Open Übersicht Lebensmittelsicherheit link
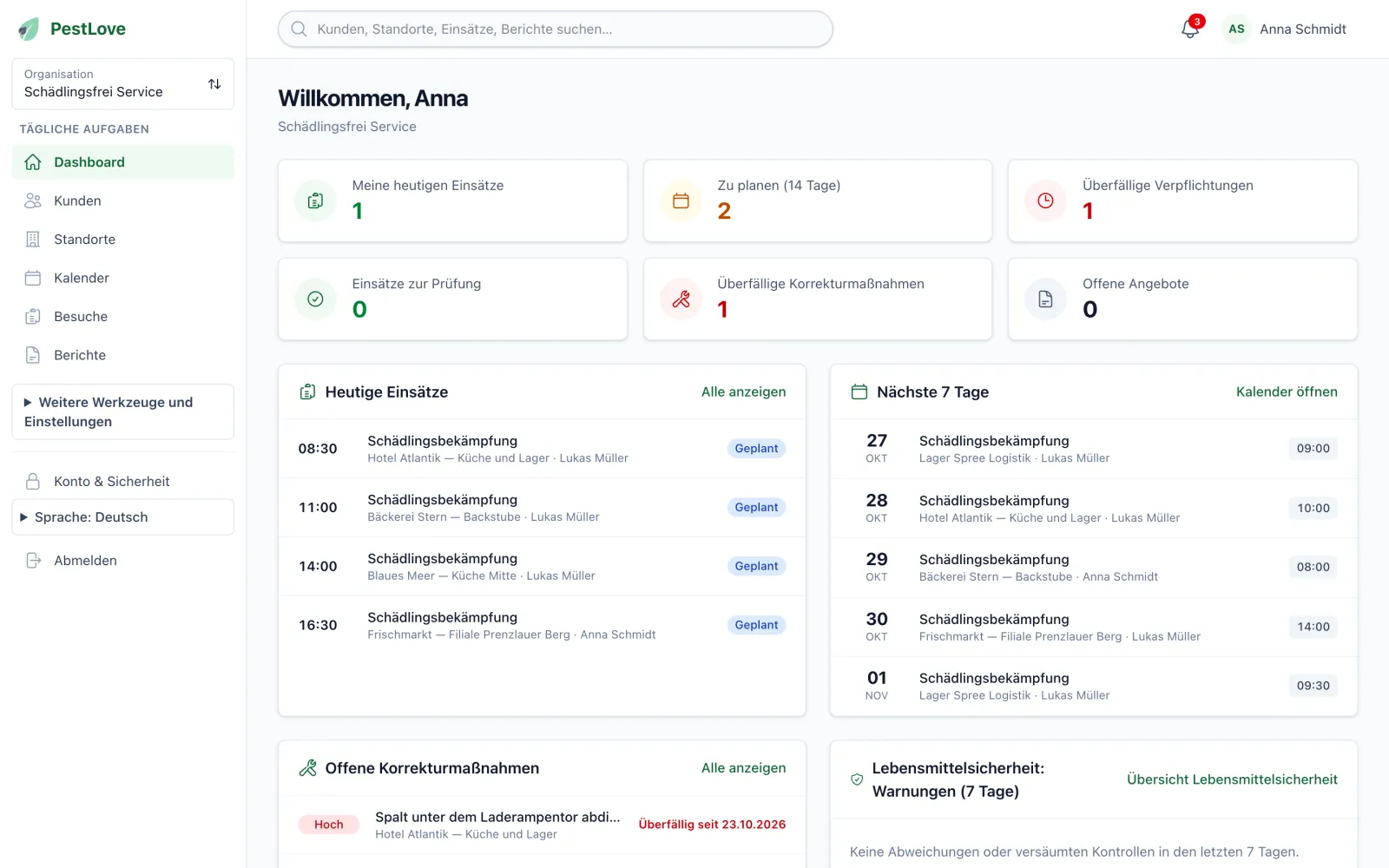The width and height of the screenshot is (1389, 868). 1232,779
